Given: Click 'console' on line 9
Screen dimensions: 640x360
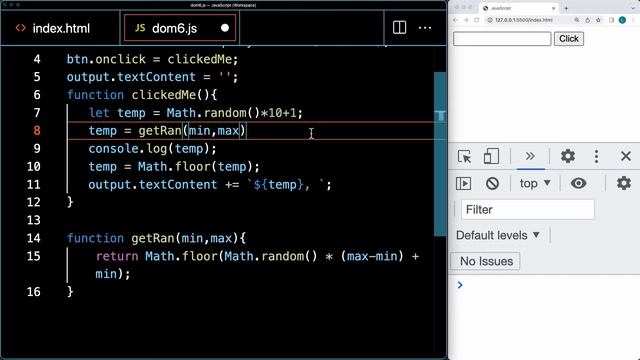Looking at the screenshot, I should 113,149.
